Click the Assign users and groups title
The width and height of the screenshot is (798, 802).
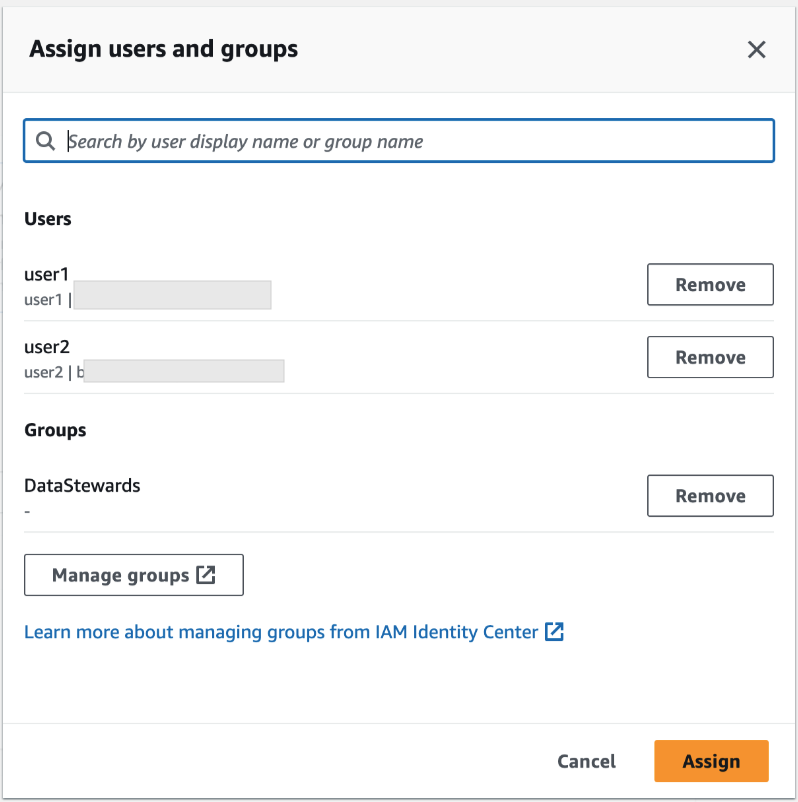tap(163, 48)
